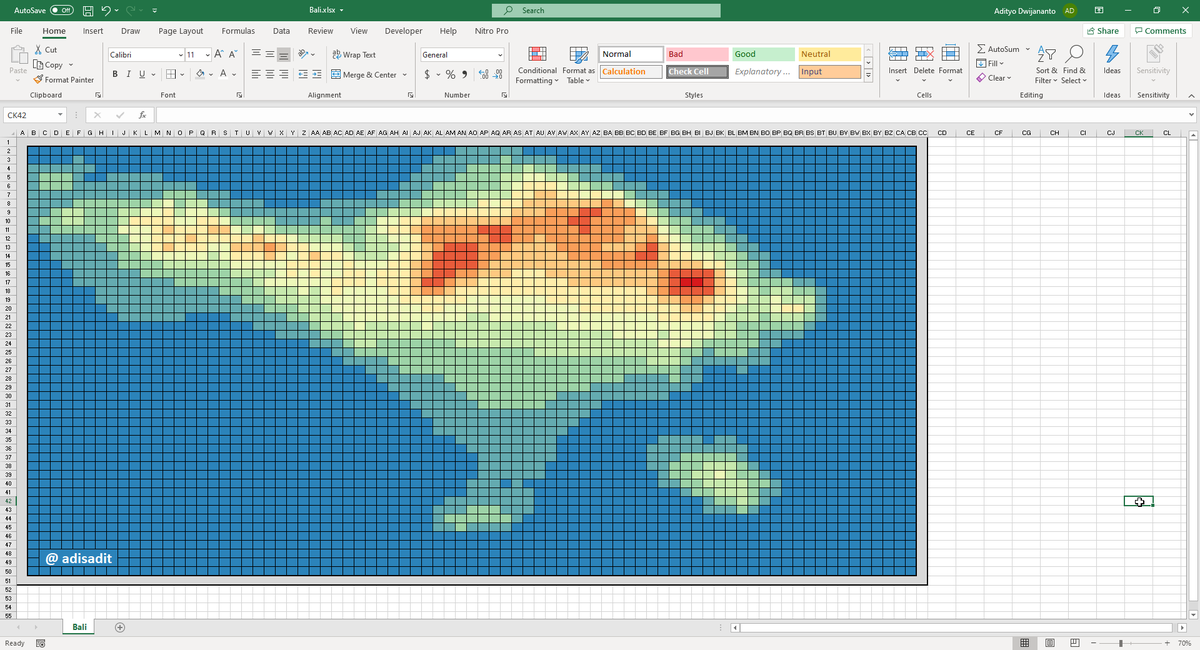Screen dimensions: 1200x650
Task: Toggle Bold formatting
Action: pos(115,75)
